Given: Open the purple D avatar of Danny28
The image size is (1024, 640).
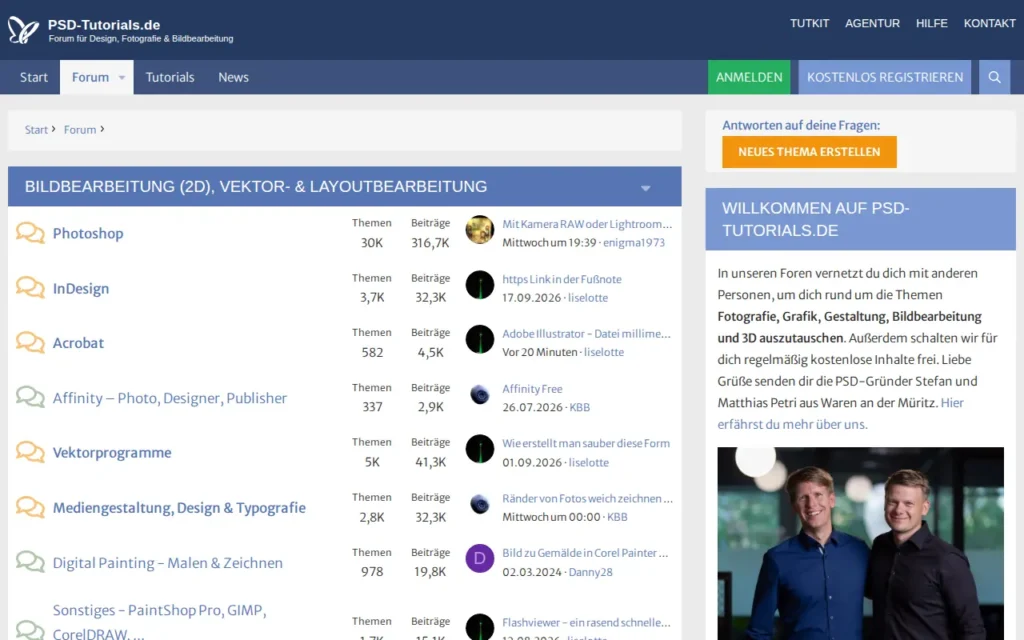Looking at the screenshot, I should click(x=479, y=558).
